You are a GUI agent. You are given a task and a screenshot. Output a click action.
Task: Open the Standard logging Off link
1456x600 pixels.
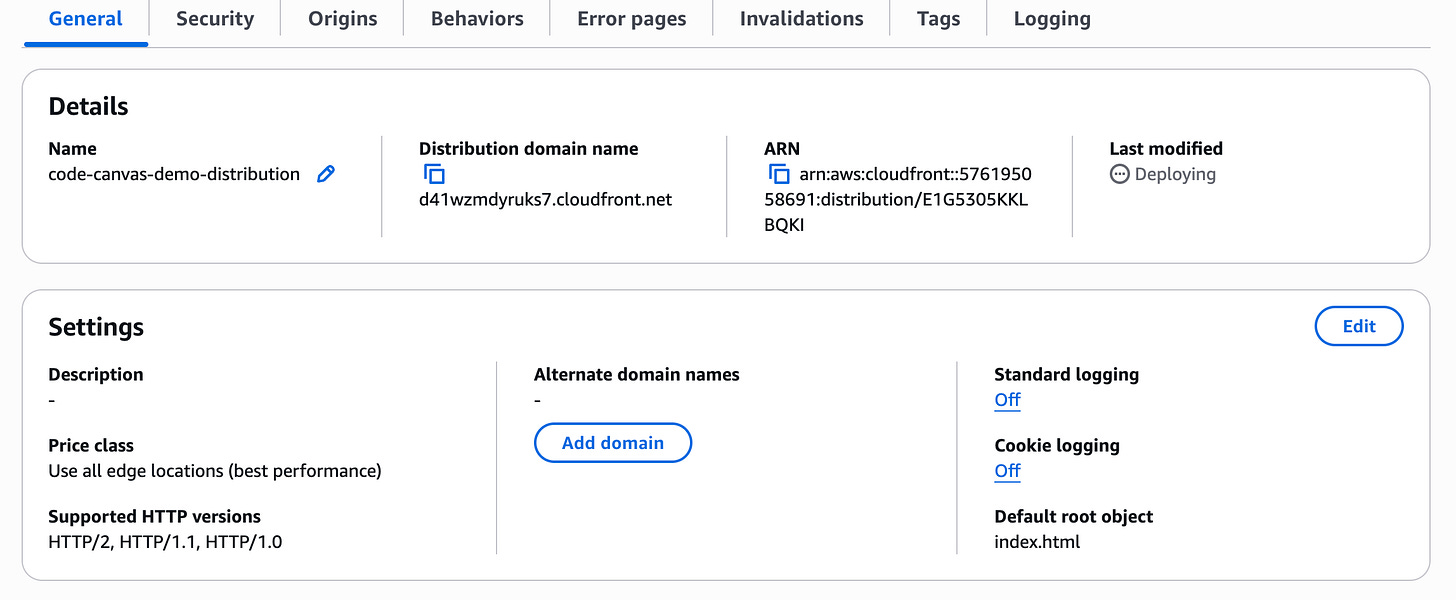tap(1007, 400)
